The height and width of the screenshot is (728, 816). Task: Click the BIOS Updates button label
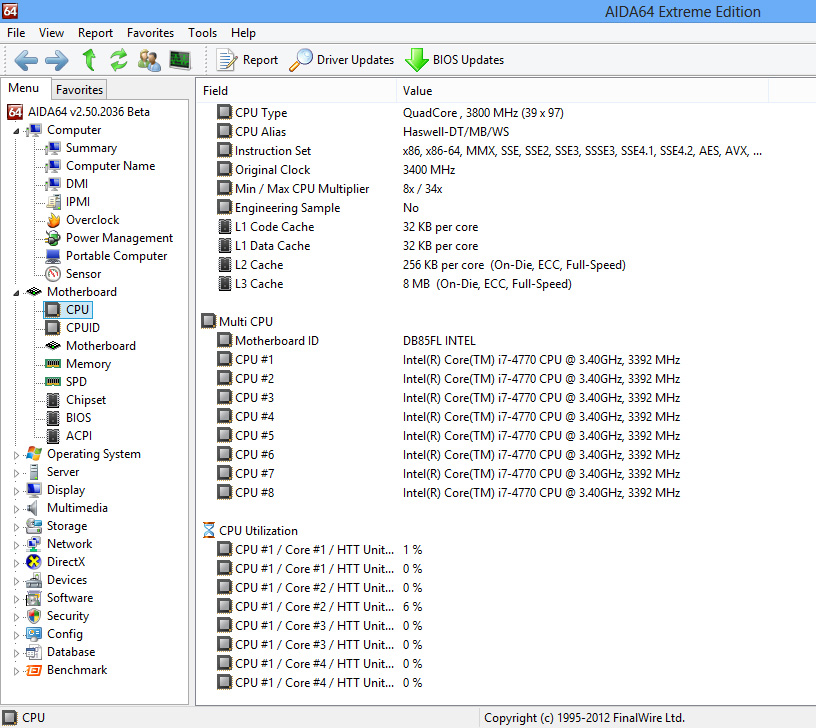pos(468,60)
